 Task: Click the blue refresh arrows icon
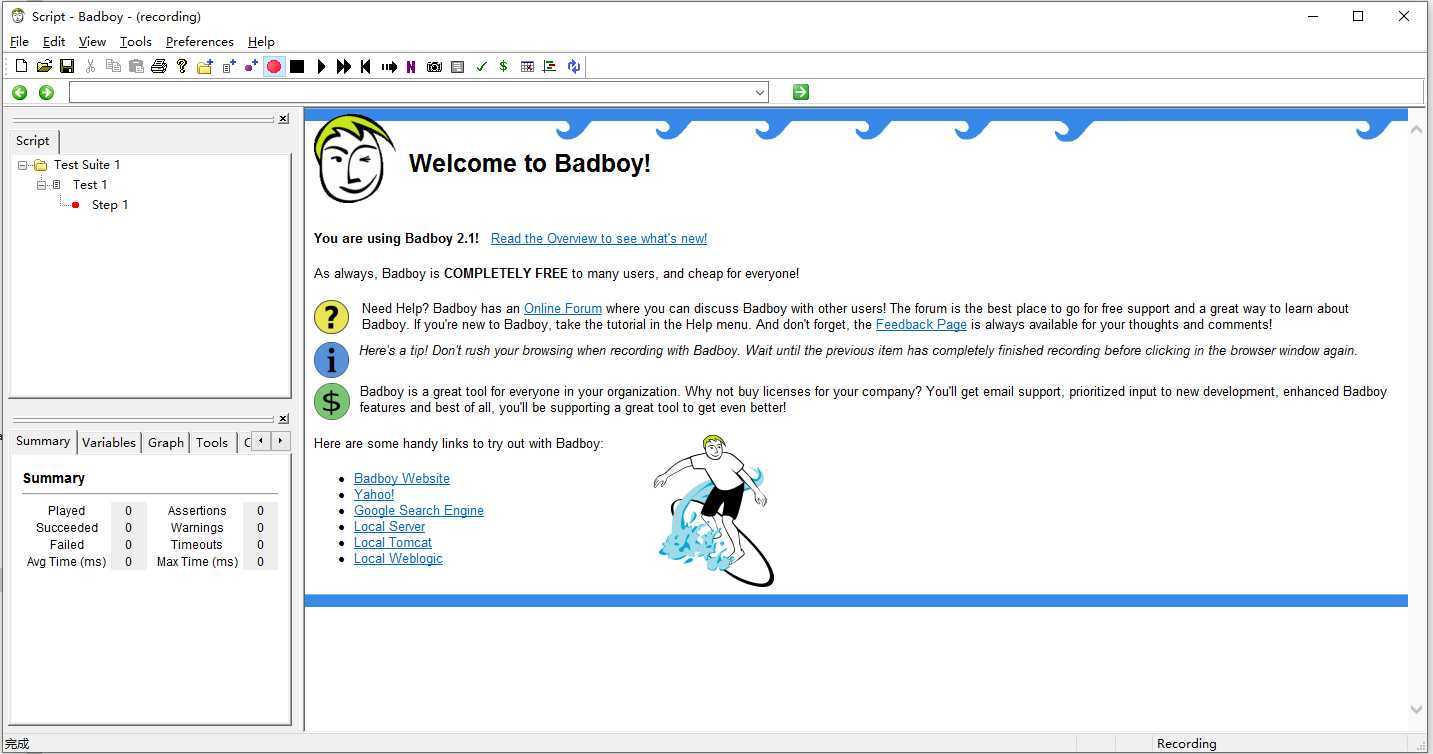(x=573, y=66)
